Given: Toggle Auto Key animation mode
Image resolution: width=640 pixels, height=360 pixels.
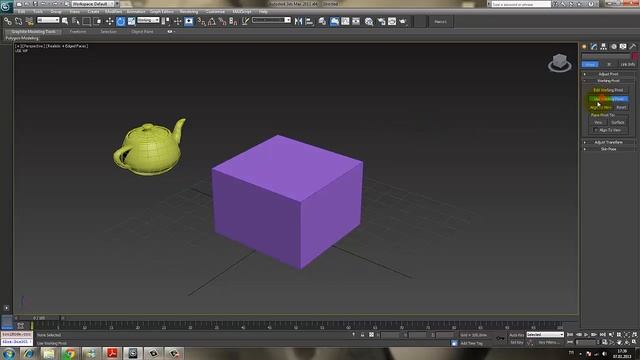Looking at the screenshot, I should coord(516,335).
